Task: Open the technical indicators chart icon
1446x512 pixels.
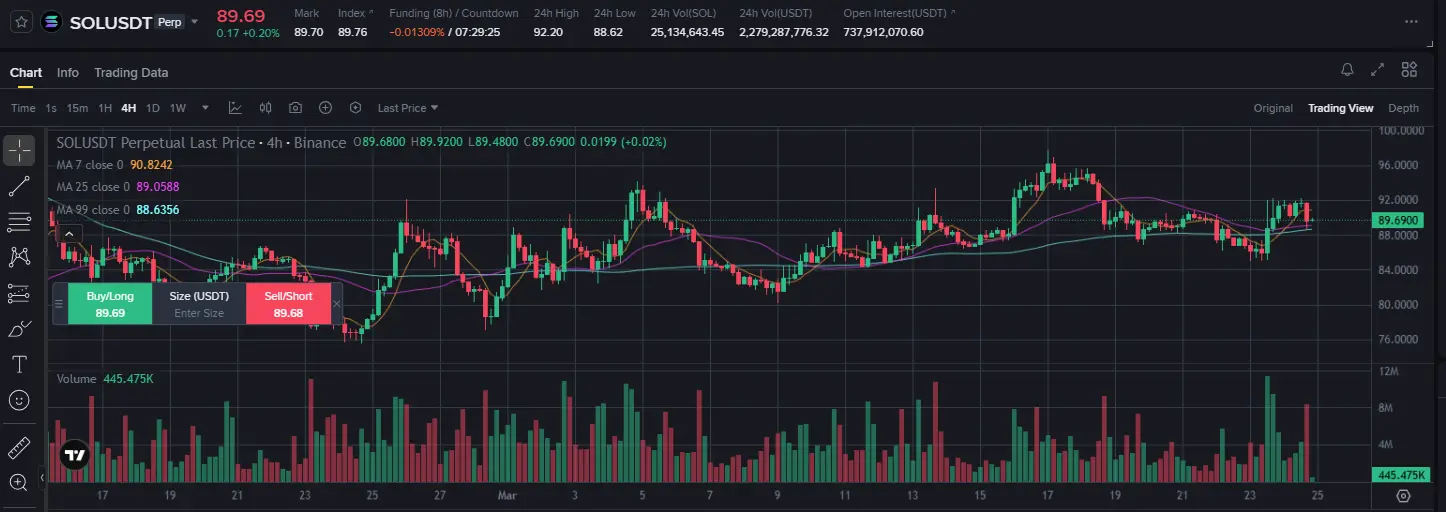Action: pyautogui.click(x=235, y=108)
